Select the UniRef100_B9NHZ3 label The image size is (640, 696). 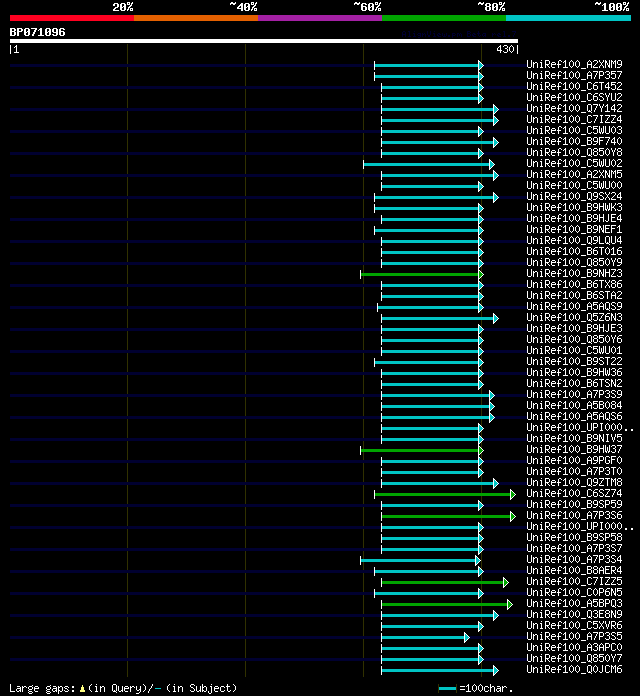point(574,273)
